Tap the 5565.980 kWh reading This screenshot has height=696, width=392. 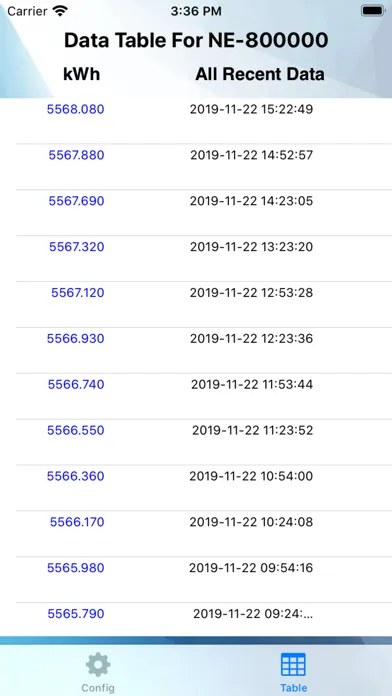(x=75, y=568)
